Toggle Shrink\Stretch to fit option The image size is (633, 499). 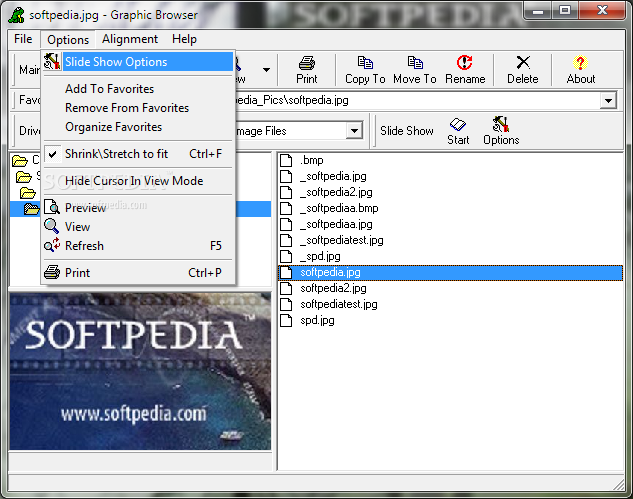[x=138, y=154]
